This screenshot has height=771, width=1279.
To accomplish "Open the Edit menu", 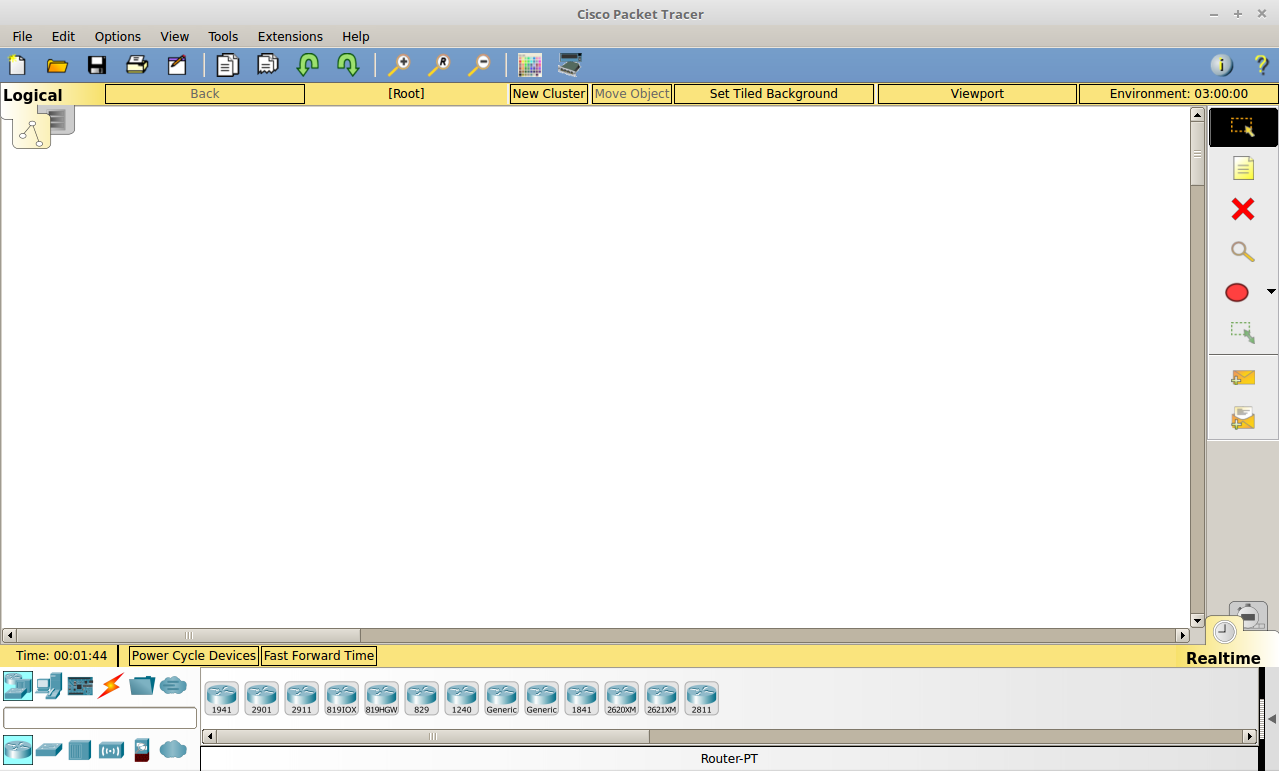I will (63, 36).
